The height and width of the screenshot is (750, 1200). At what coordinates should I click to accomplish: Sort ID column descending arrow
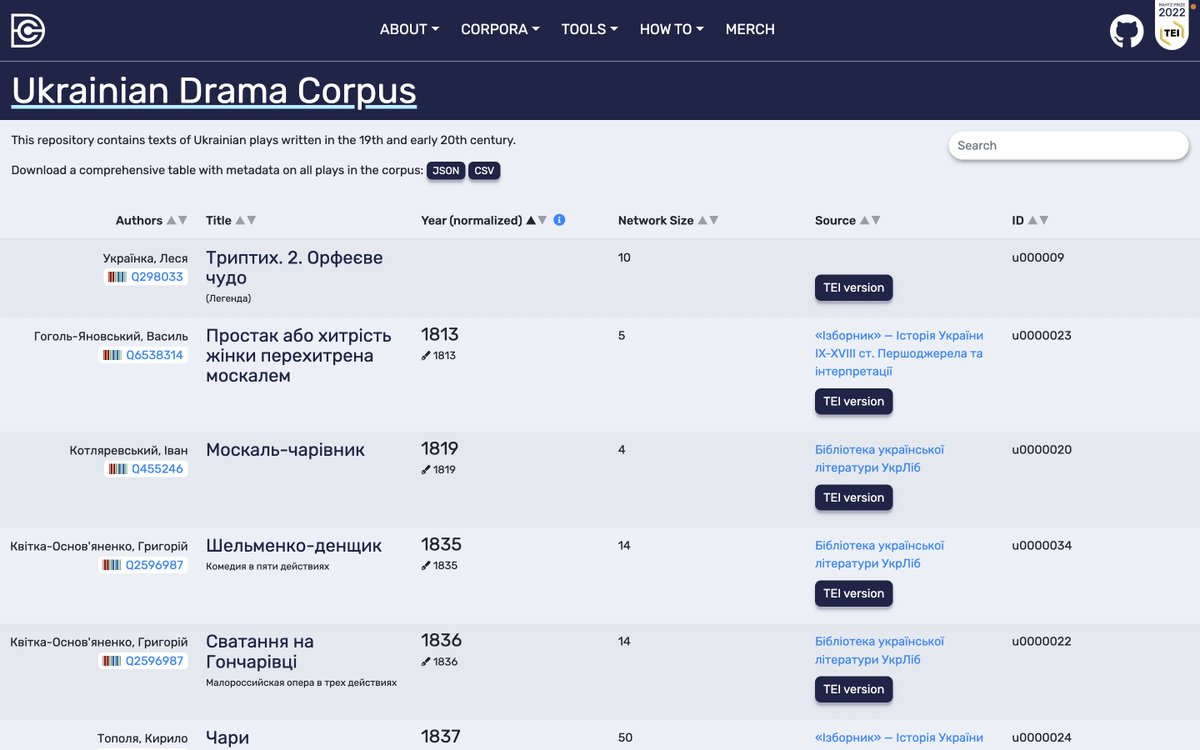point(1044,220)
